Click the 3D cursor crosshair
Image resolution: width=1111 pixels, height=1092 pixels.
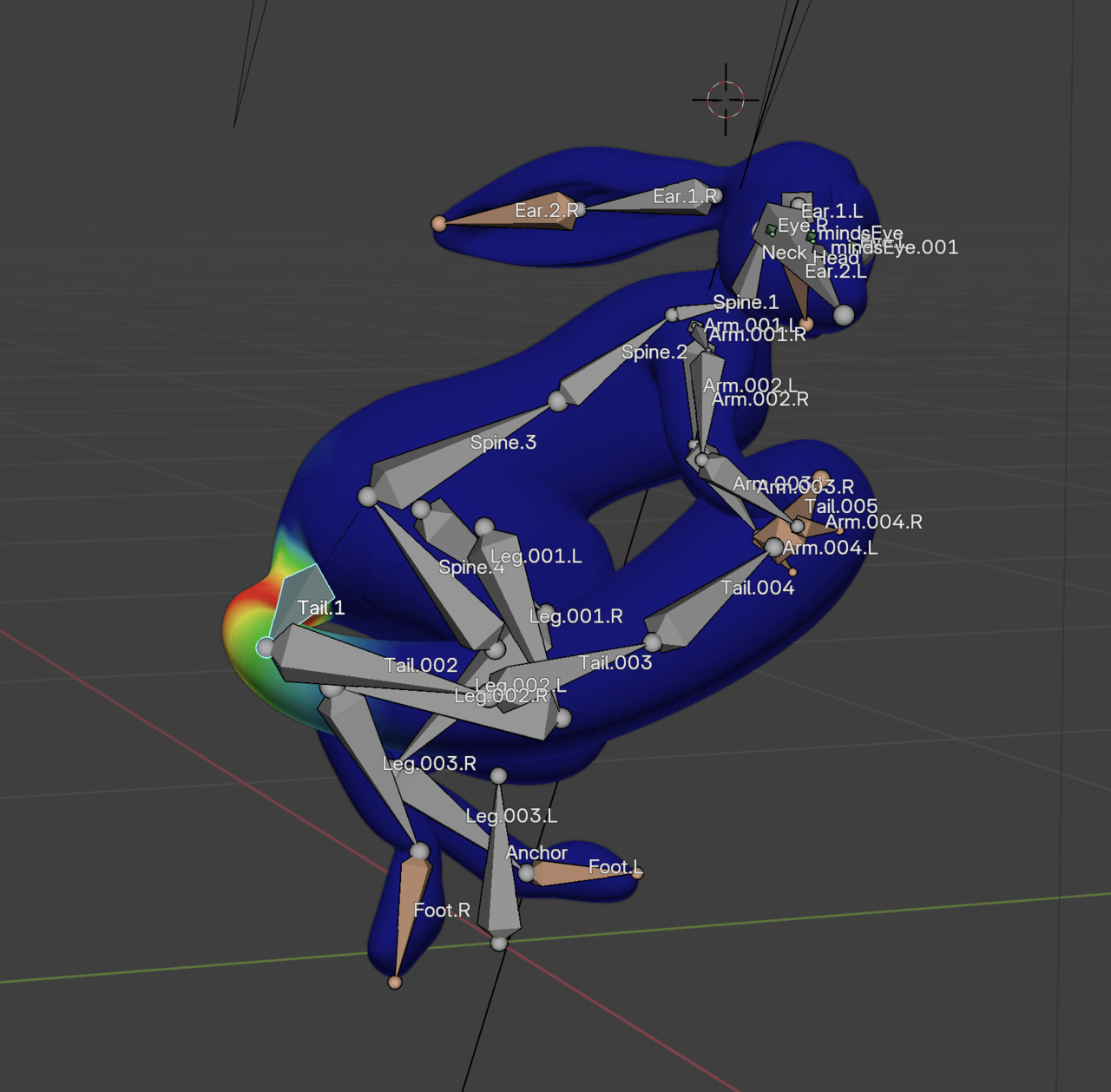[x=726, y=99]
